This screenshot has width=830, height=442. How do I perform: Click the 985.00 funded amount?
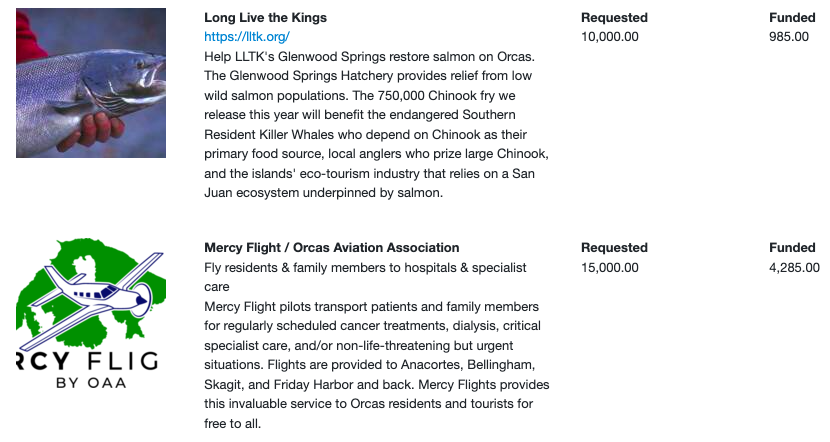click(x=789, y=37)
